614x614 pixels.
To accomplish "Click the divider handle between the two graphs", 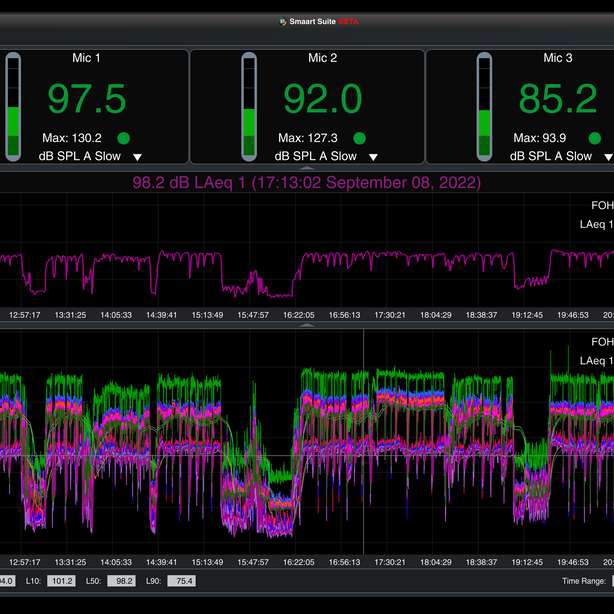I will 307,324.
